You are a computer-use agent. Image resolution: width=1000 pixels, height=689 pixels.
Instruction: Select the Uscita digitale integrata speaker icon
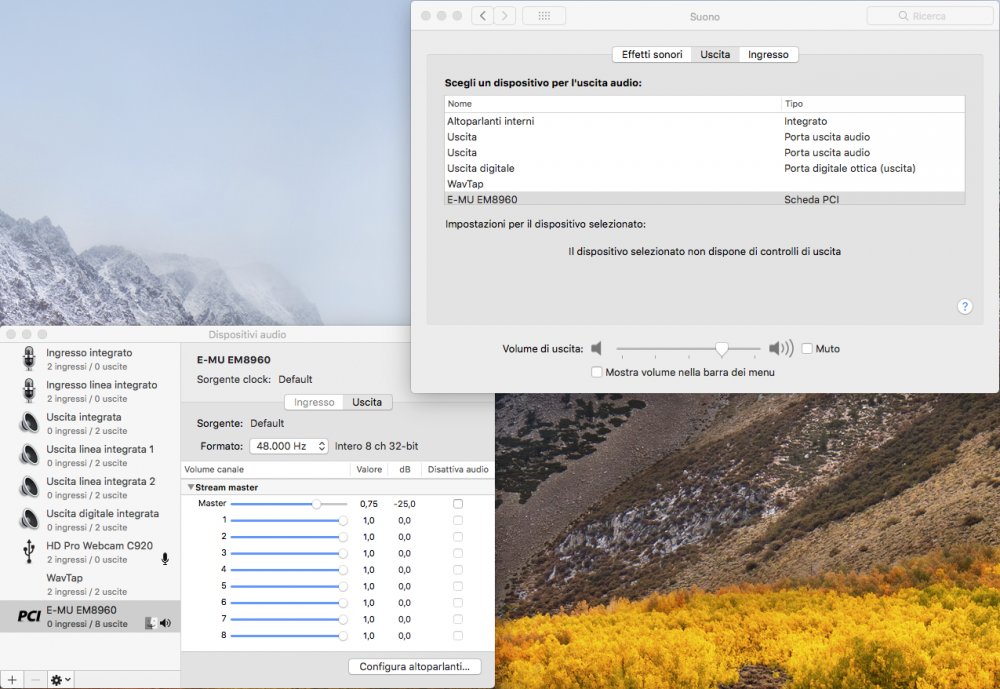(x=29, y=519)
